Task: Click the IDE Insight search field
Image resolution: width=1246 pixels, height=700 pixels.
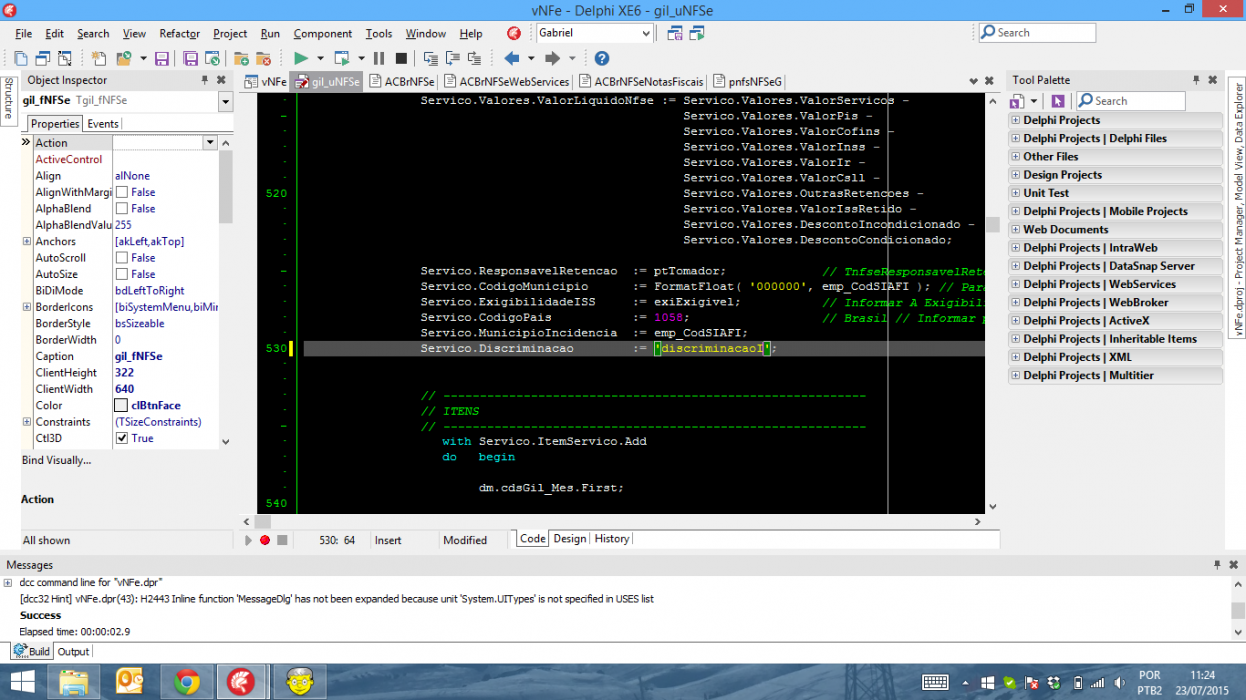Action: point(1037,33)
